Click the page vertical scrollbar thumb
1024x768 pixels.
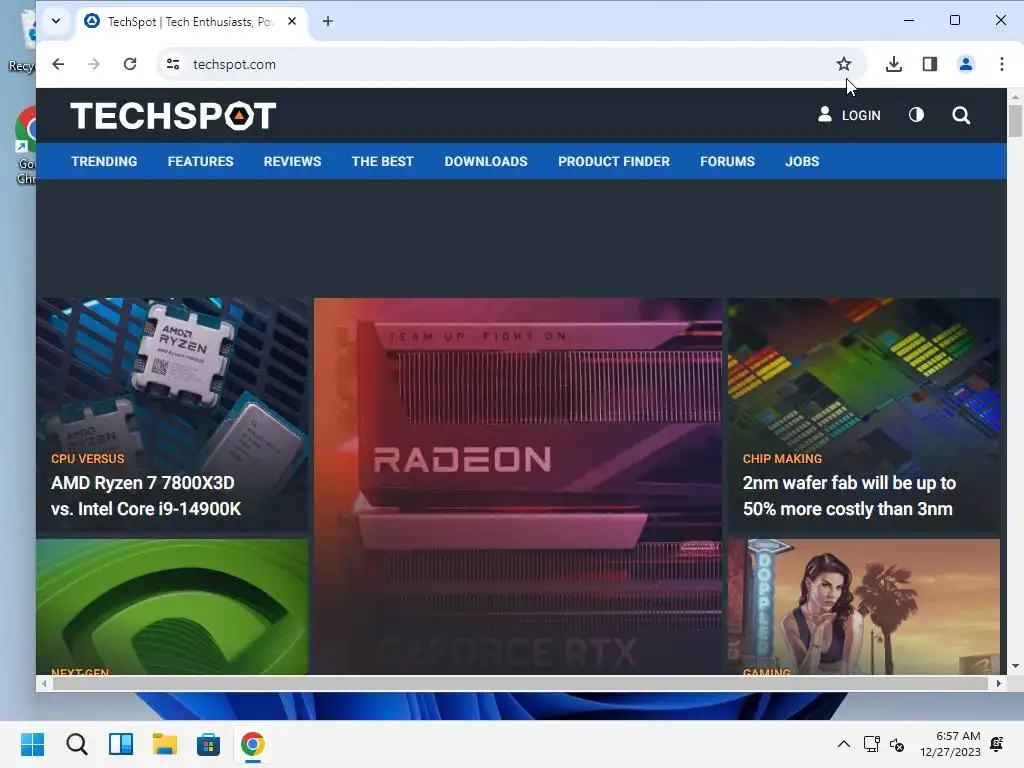[x=1015, y=120]
